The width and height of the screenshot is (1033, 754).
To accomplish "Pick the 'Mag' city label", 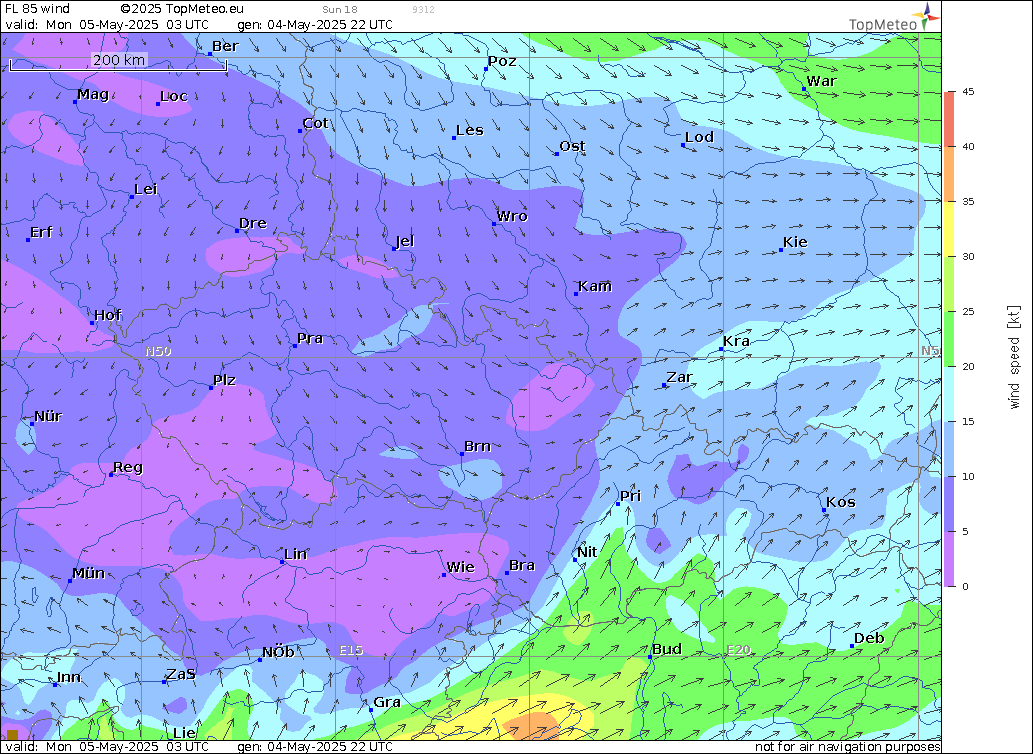I will (x=93, y=95).
